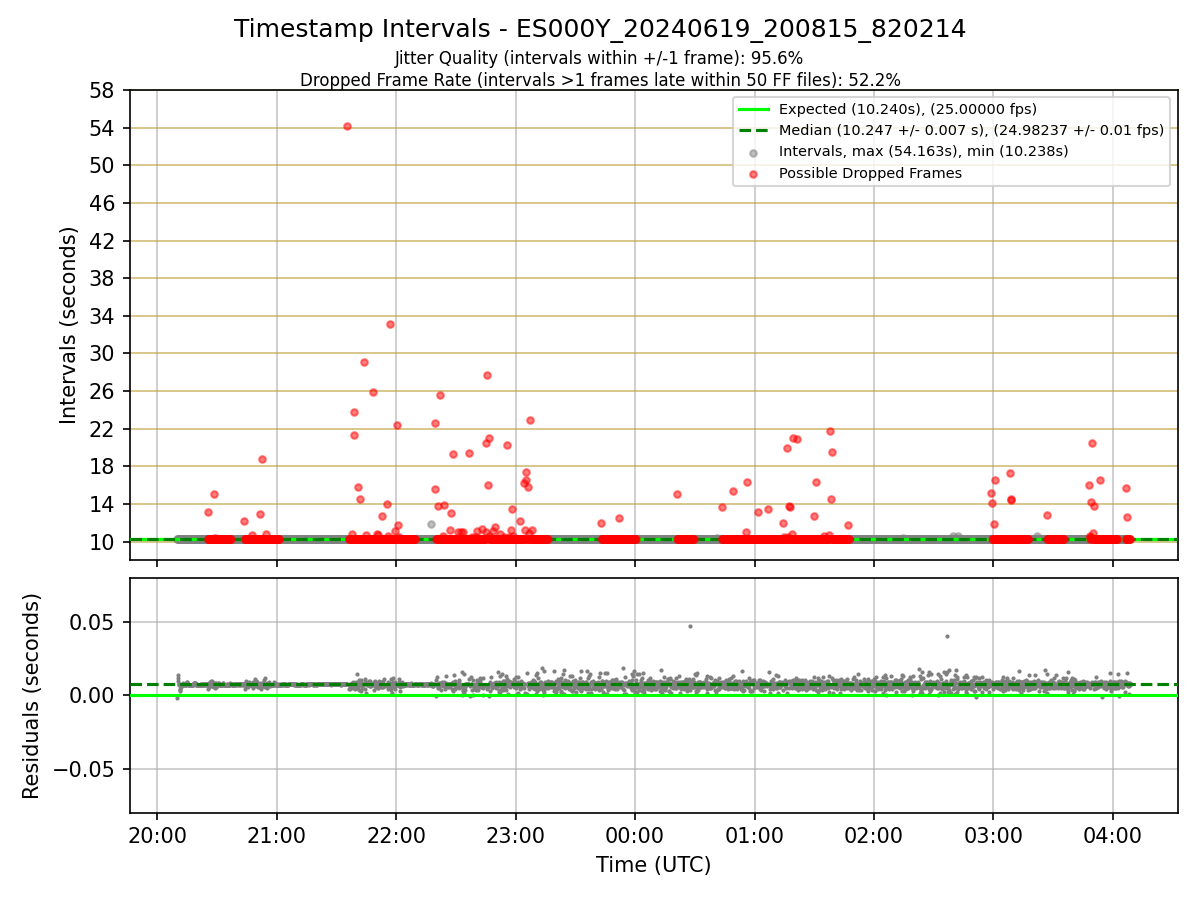Click the '00:00' time tick label
This screenshot has height=900, width=1200.
(635, 834)
